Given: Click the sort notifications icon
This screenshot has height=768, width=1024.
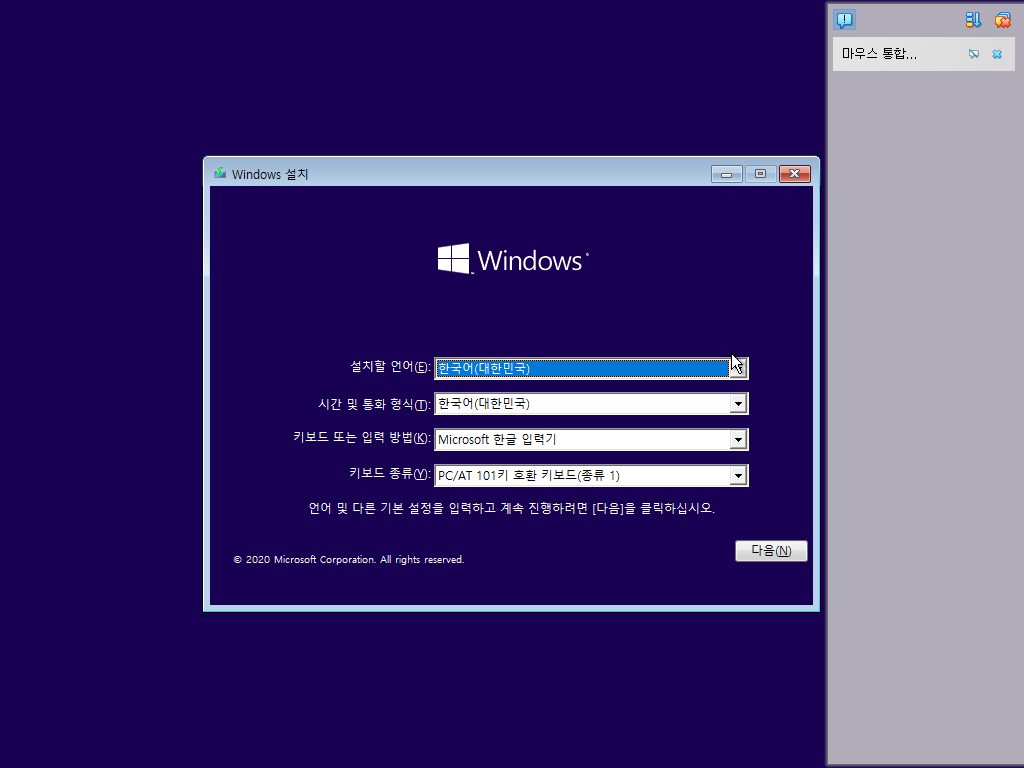Looking at the screenshot, I should click(x=973, y=20).
